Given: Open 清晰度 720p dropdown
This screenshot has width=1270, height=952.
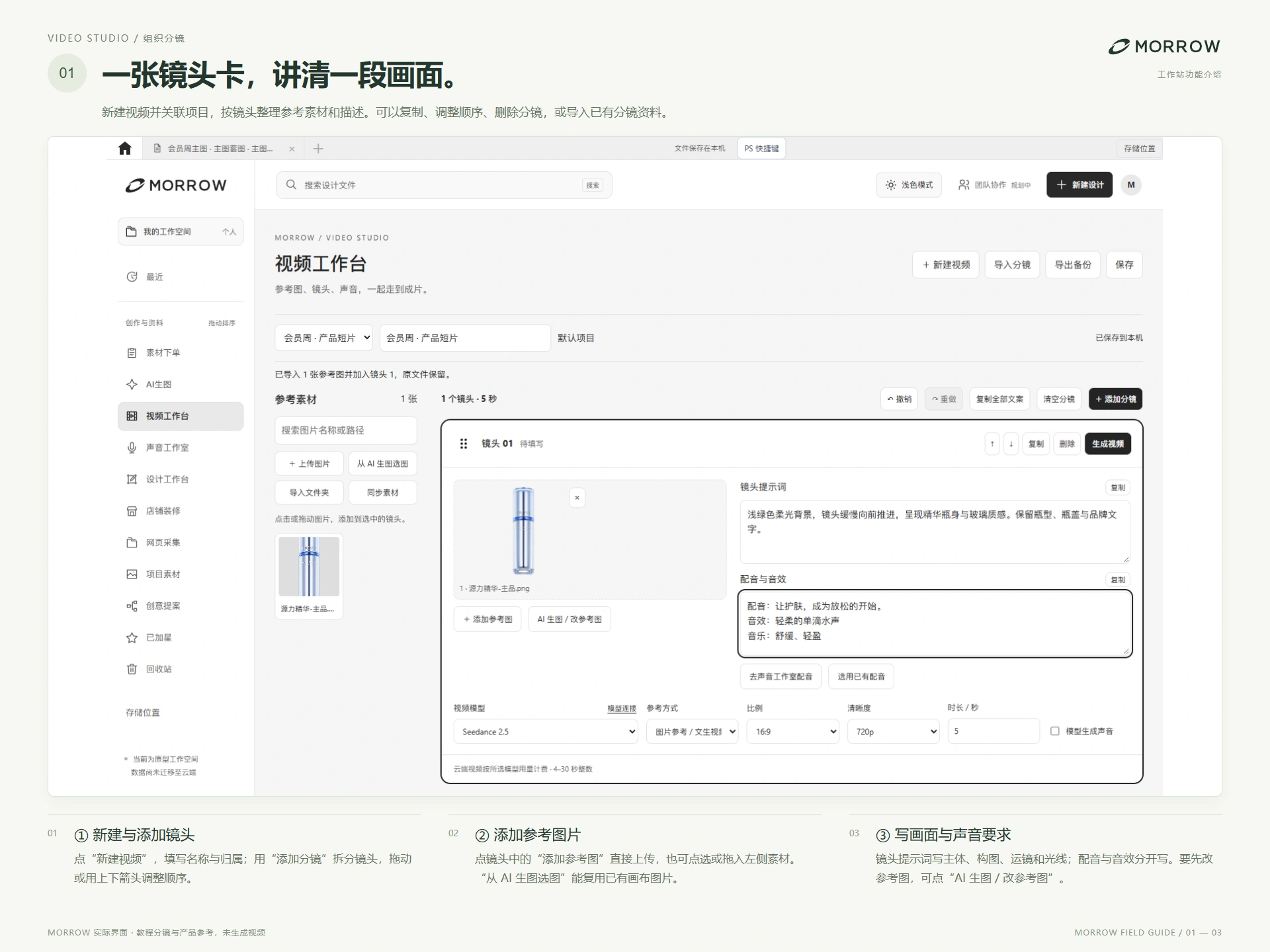Looking at the screenshot, I should click(x=893, y=732).
